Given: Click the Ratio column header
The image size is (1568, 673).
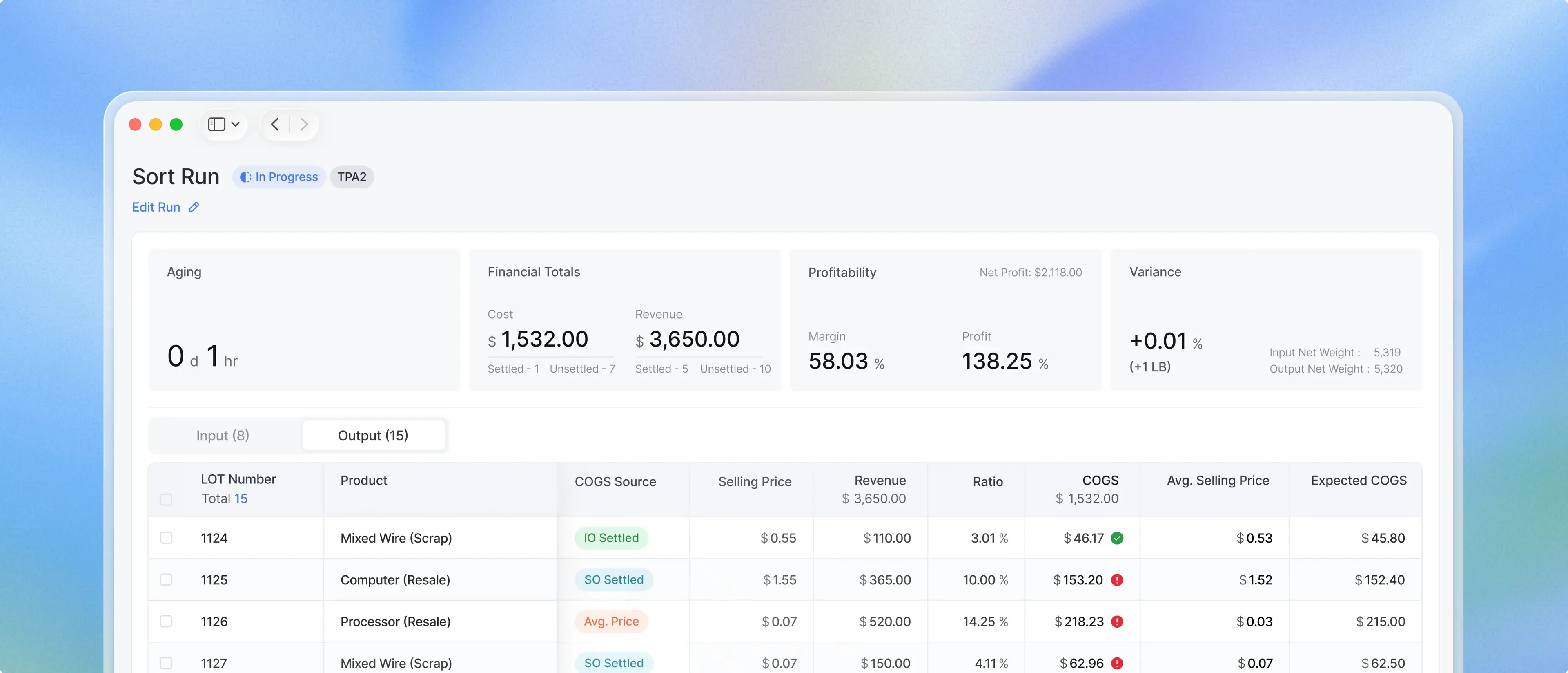Looking at the screenshot, I should pos(987,482).
